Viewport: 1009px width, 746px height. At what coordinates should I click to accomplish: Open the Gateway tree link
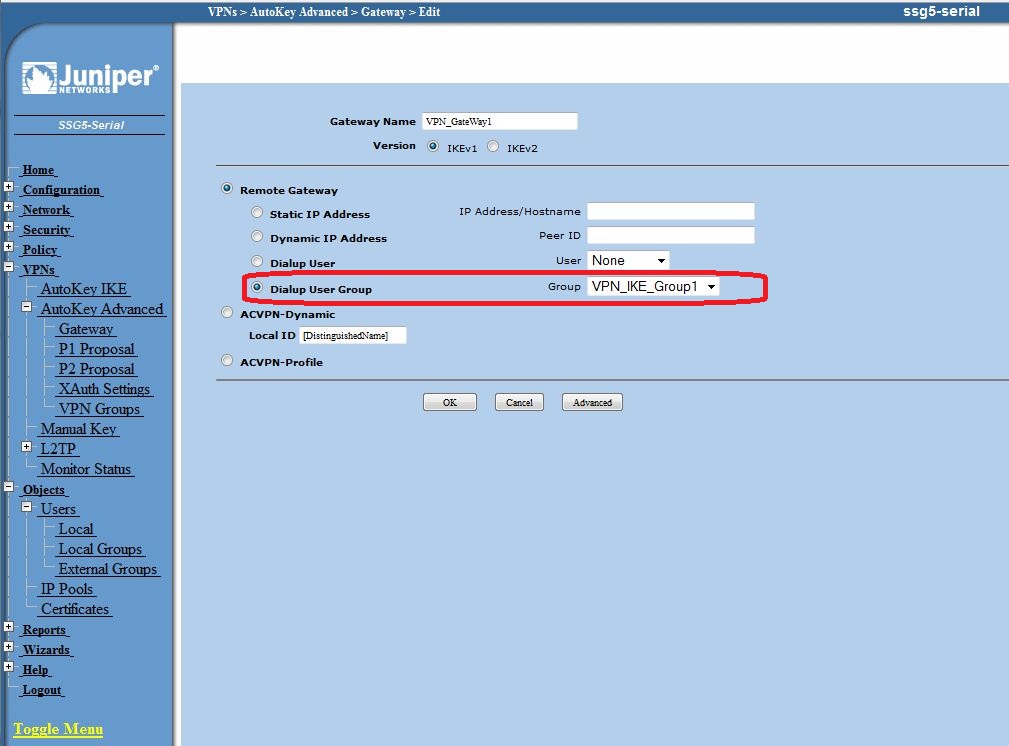click(x=86, y=329)
